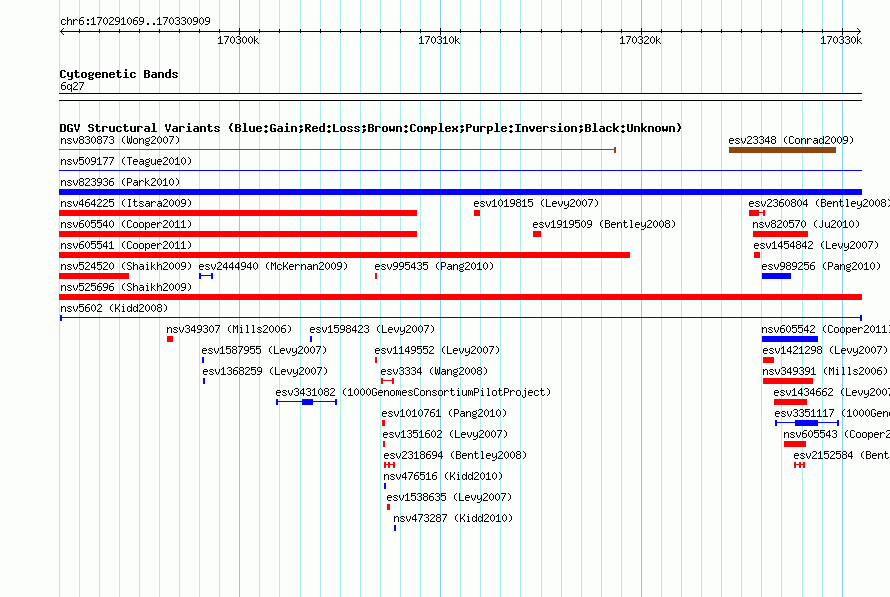Click esv1919509 (Bentley2008) label

[604, 224]
